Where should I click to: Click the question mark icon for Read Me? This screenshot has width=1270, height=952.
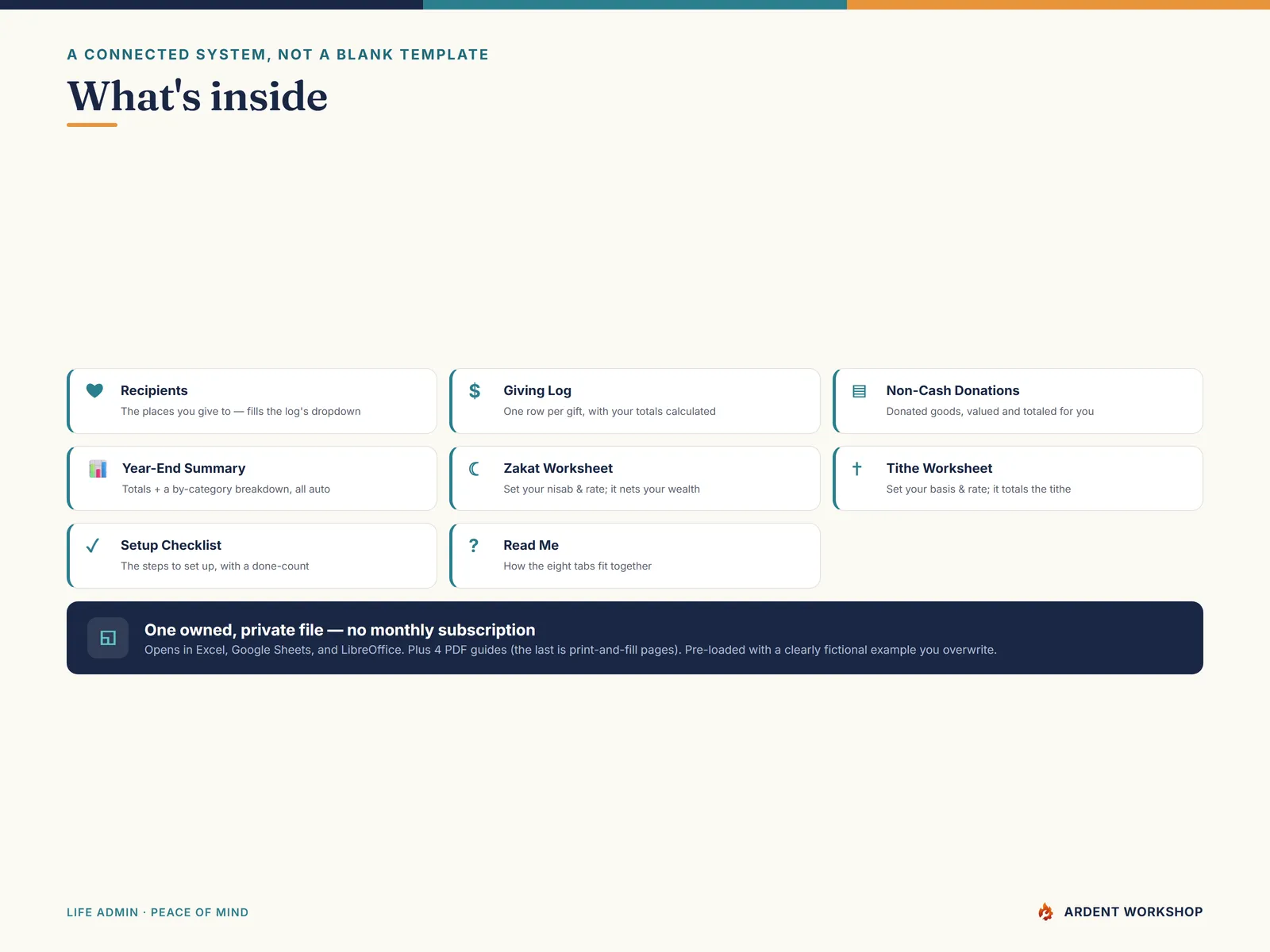[474, 545]
